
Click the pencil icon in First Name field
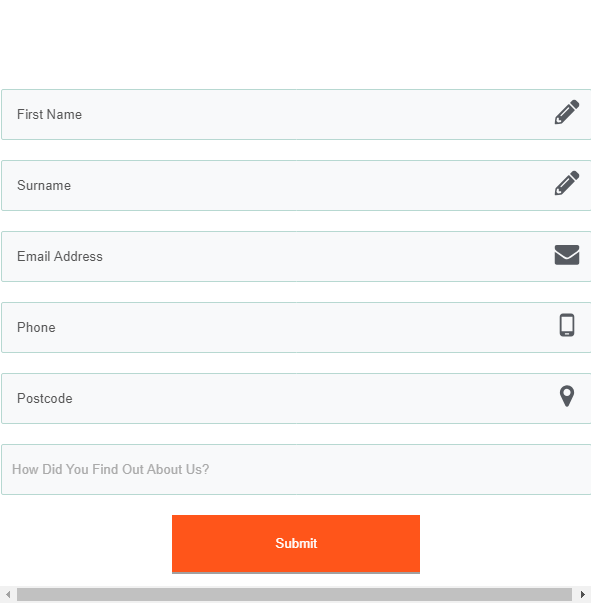tap(567, 112)
